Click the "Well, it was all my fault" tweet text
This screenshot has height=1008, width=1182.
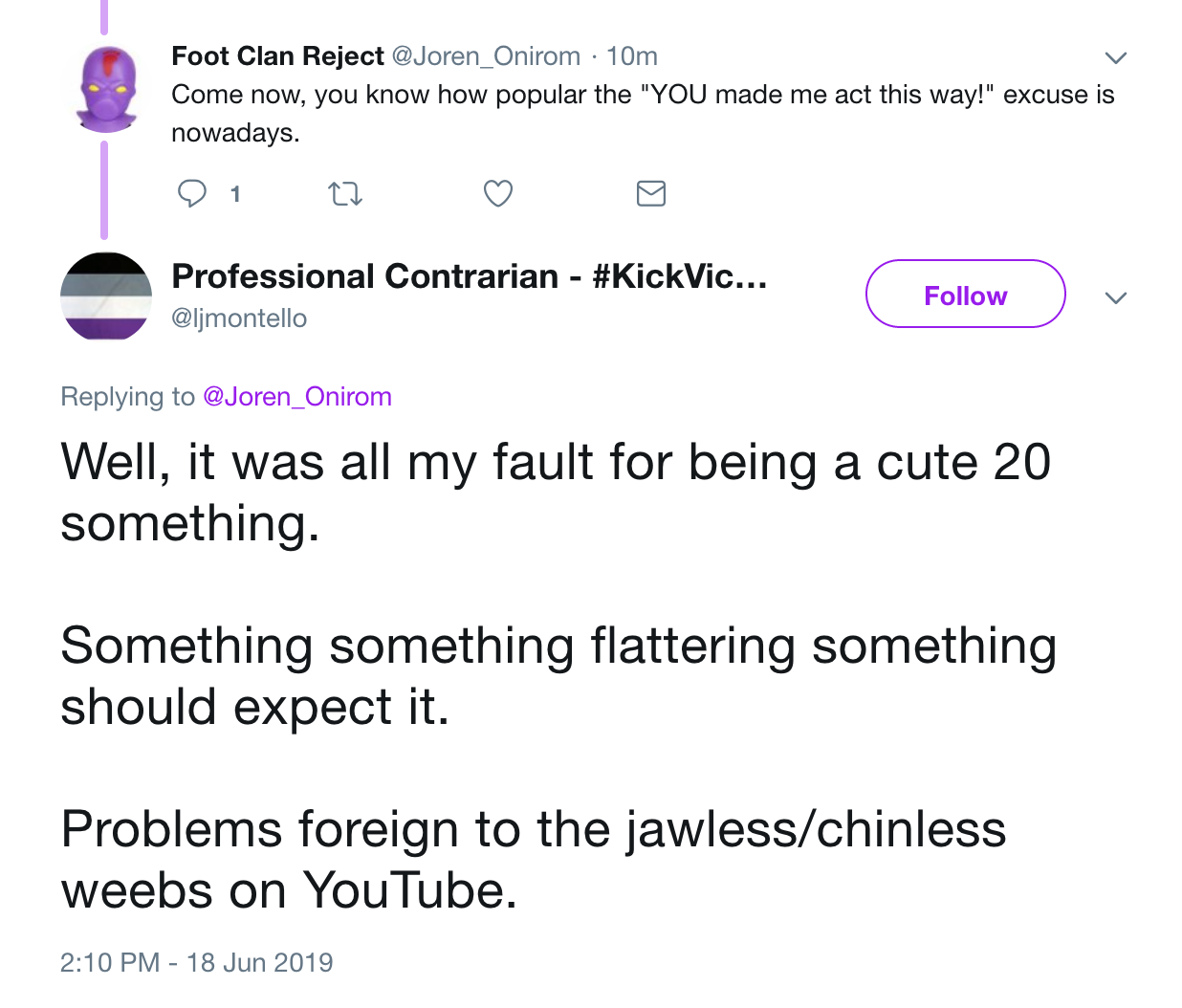click(x=556, y=493)
